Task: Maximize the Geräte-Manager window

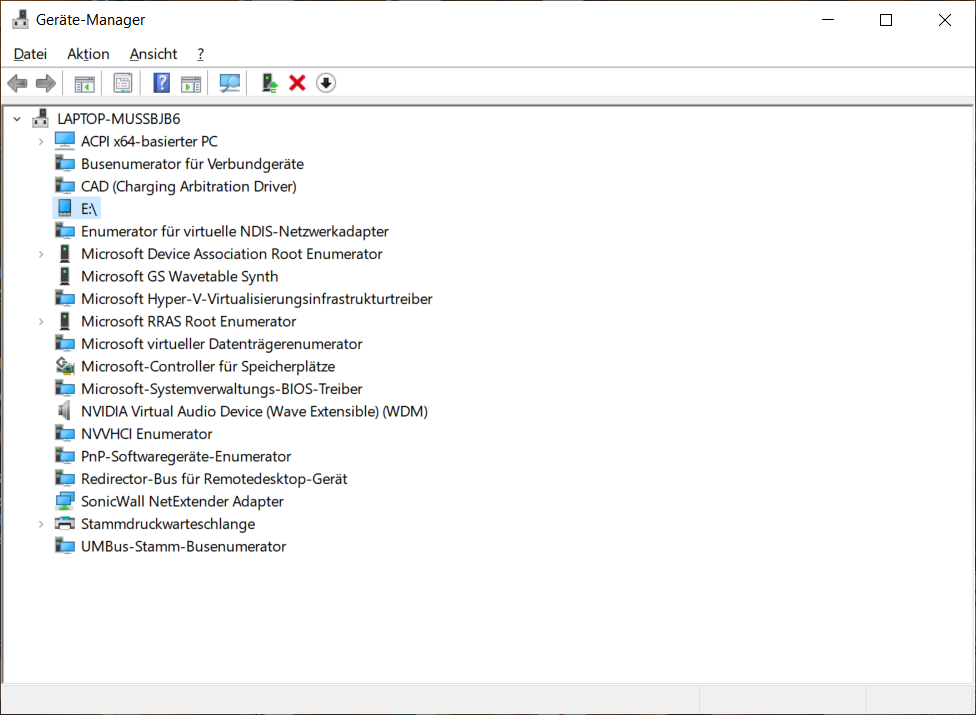Action: [886, 20]
